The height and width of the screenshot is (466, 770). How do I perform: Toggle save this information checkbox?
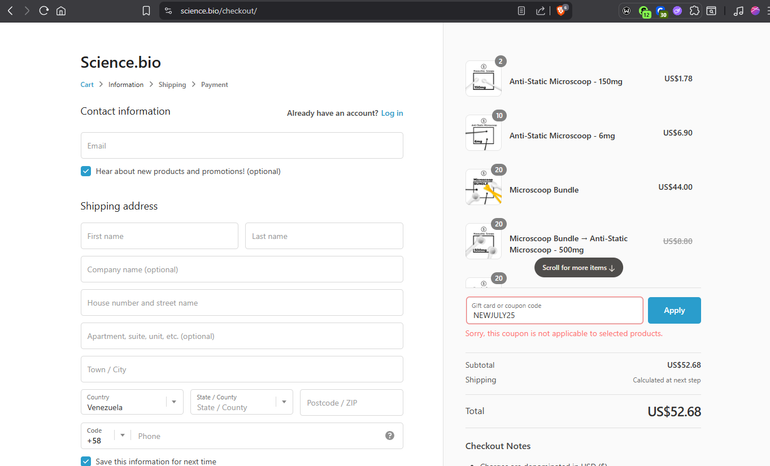[86, 461]
